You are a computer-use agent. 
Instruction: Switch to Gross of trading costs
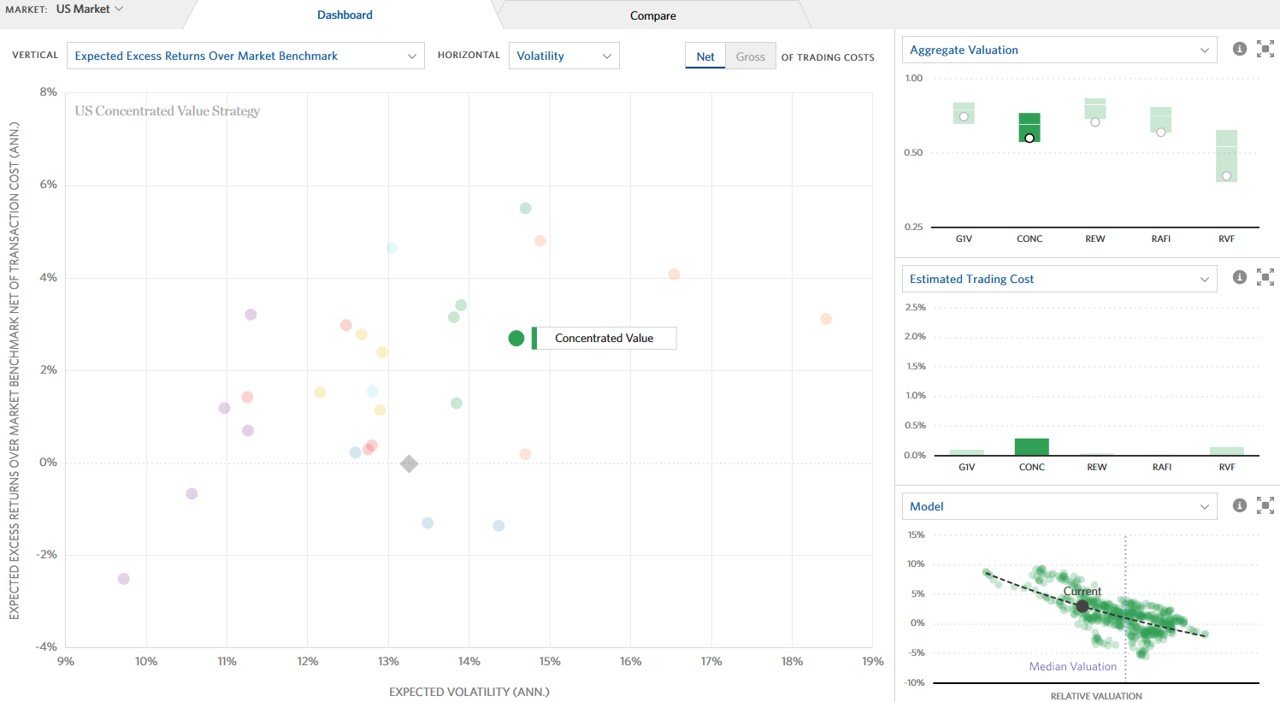(750, 56)
